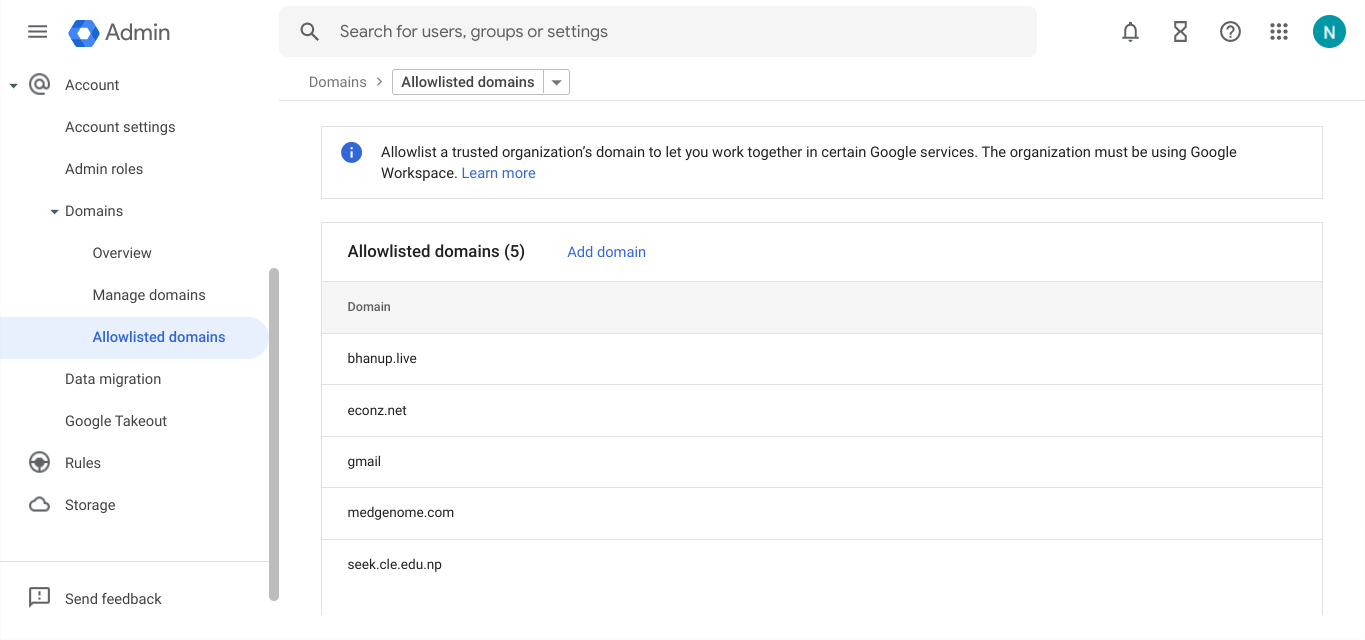Click the Account sidebar label
1365x640 pixels.
[92, 85]
